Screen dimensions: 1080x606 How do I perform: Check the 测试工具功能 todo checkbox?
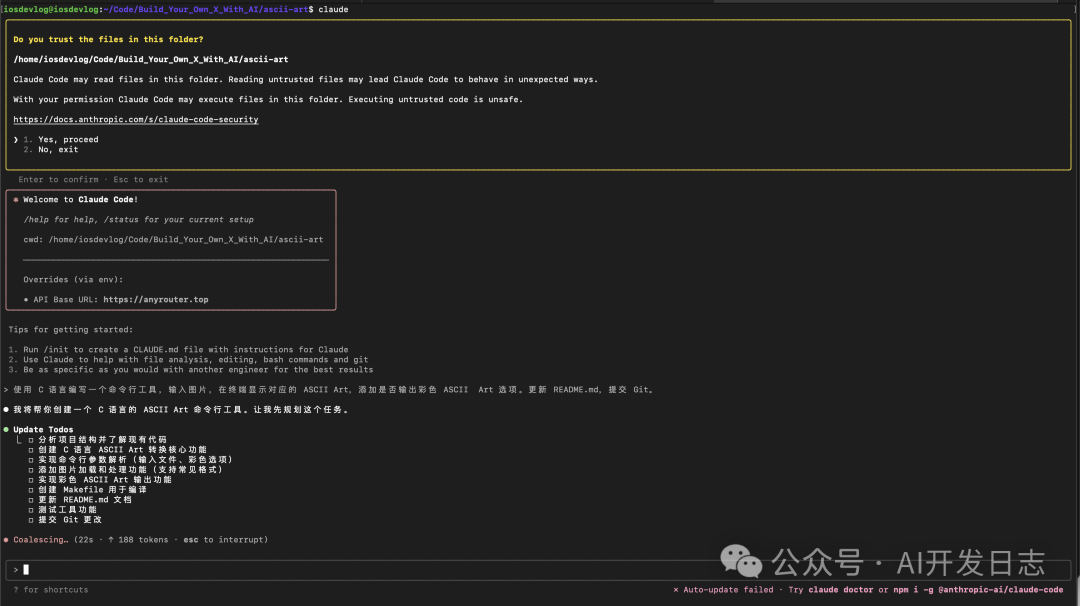tap(32, 509)
